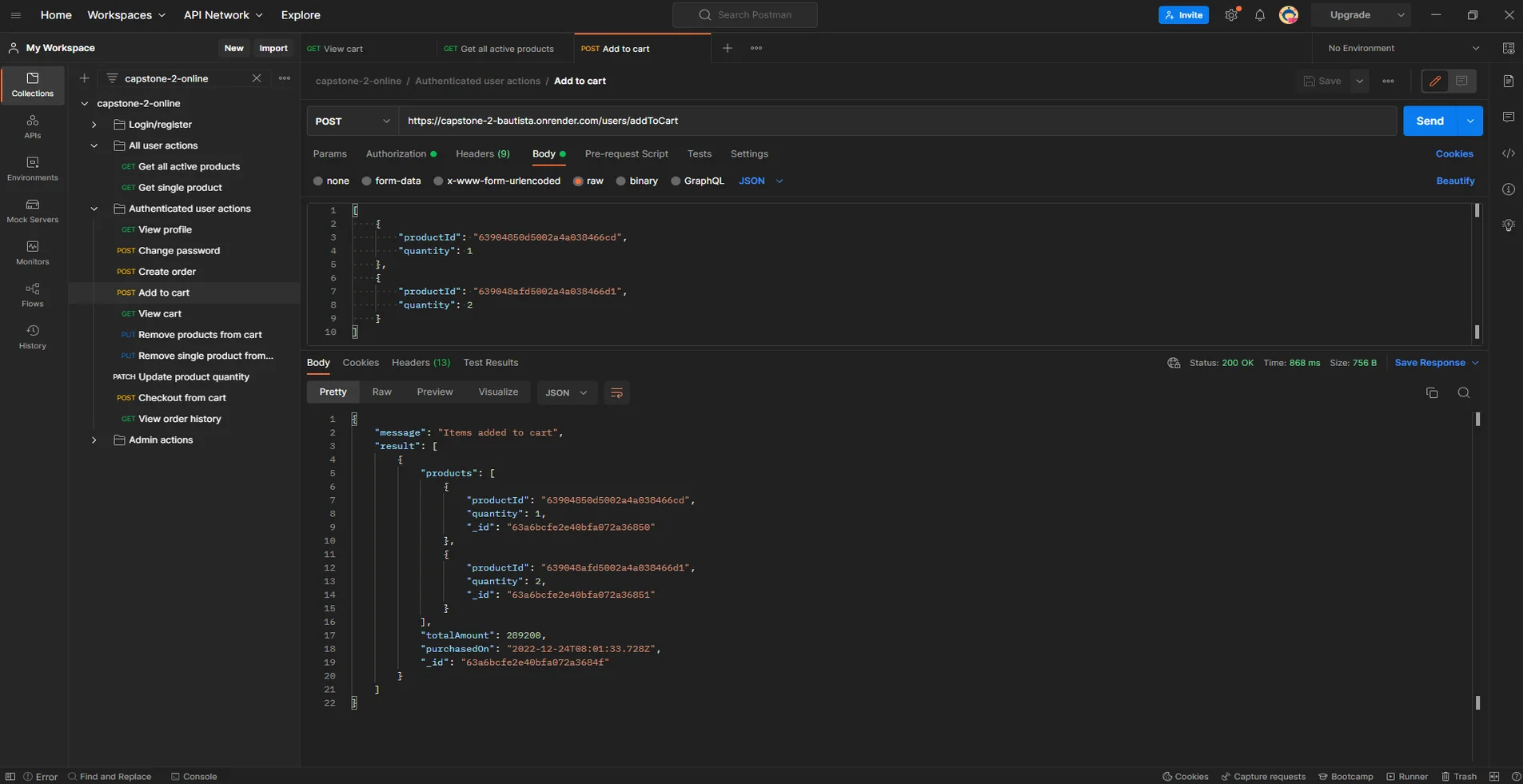Open the Flows sidebar icon
The height and width of the screenshot is (784, 1523).
coord(31,293)
